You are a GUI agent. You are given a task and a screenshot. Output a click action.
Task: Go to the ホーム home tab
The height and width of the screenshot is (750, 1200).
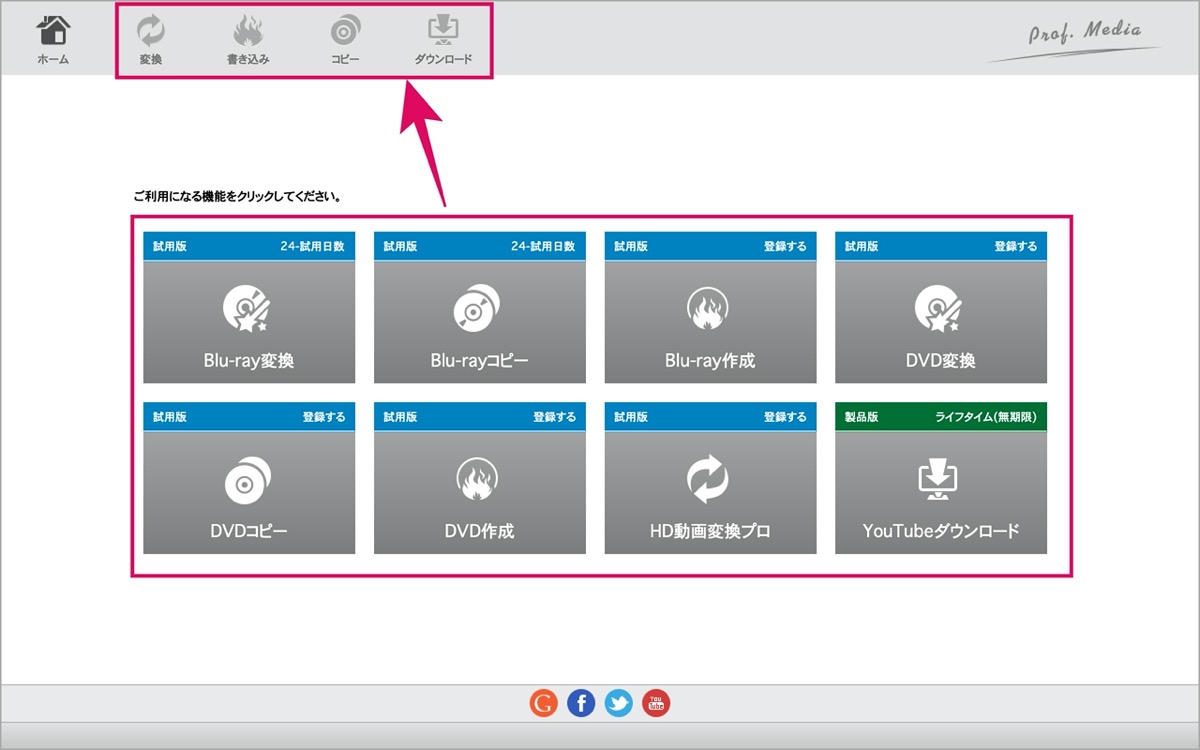[53, 40]
